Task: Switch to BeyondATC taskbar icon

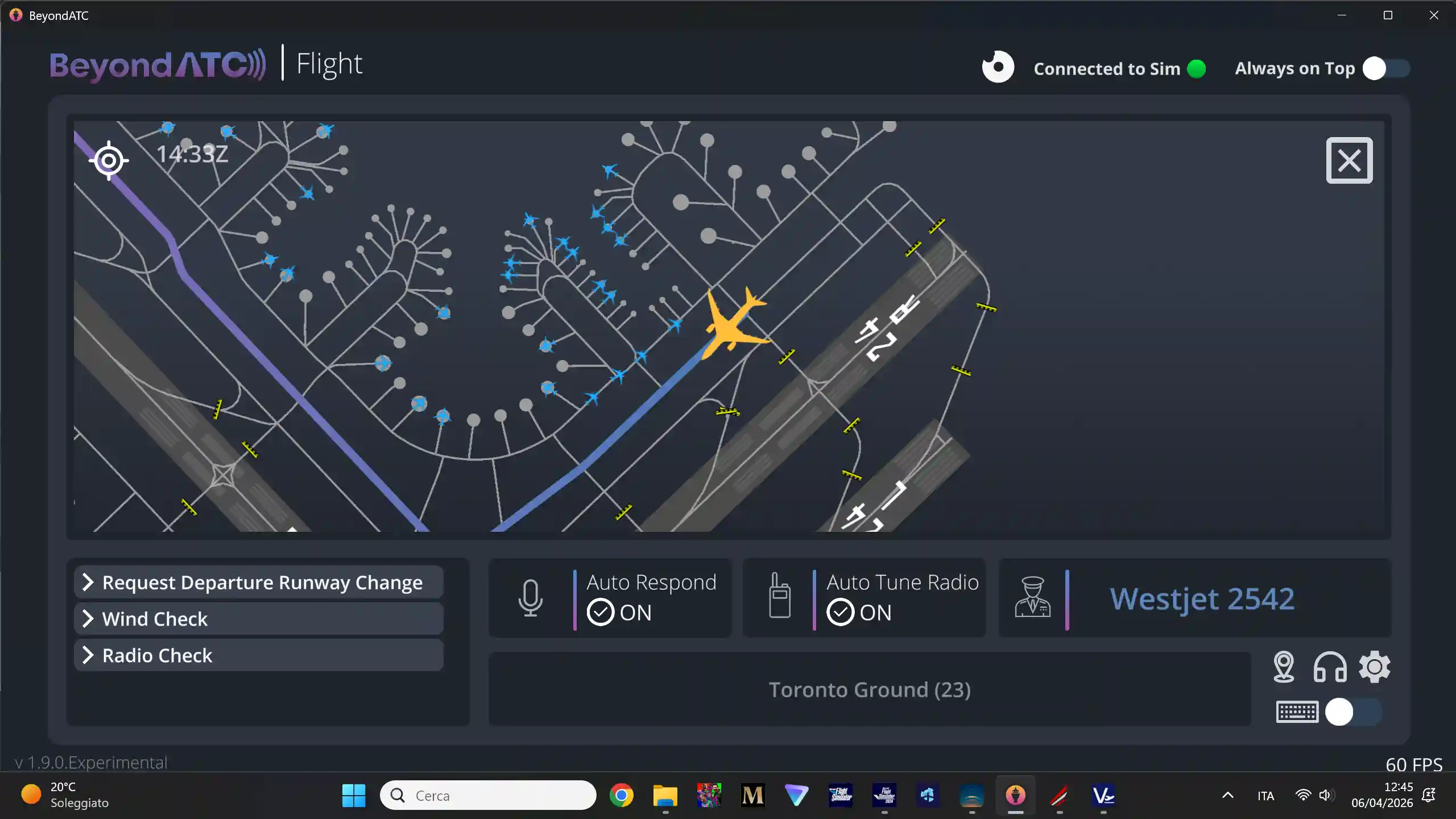Action: [x=1015, y=795]
